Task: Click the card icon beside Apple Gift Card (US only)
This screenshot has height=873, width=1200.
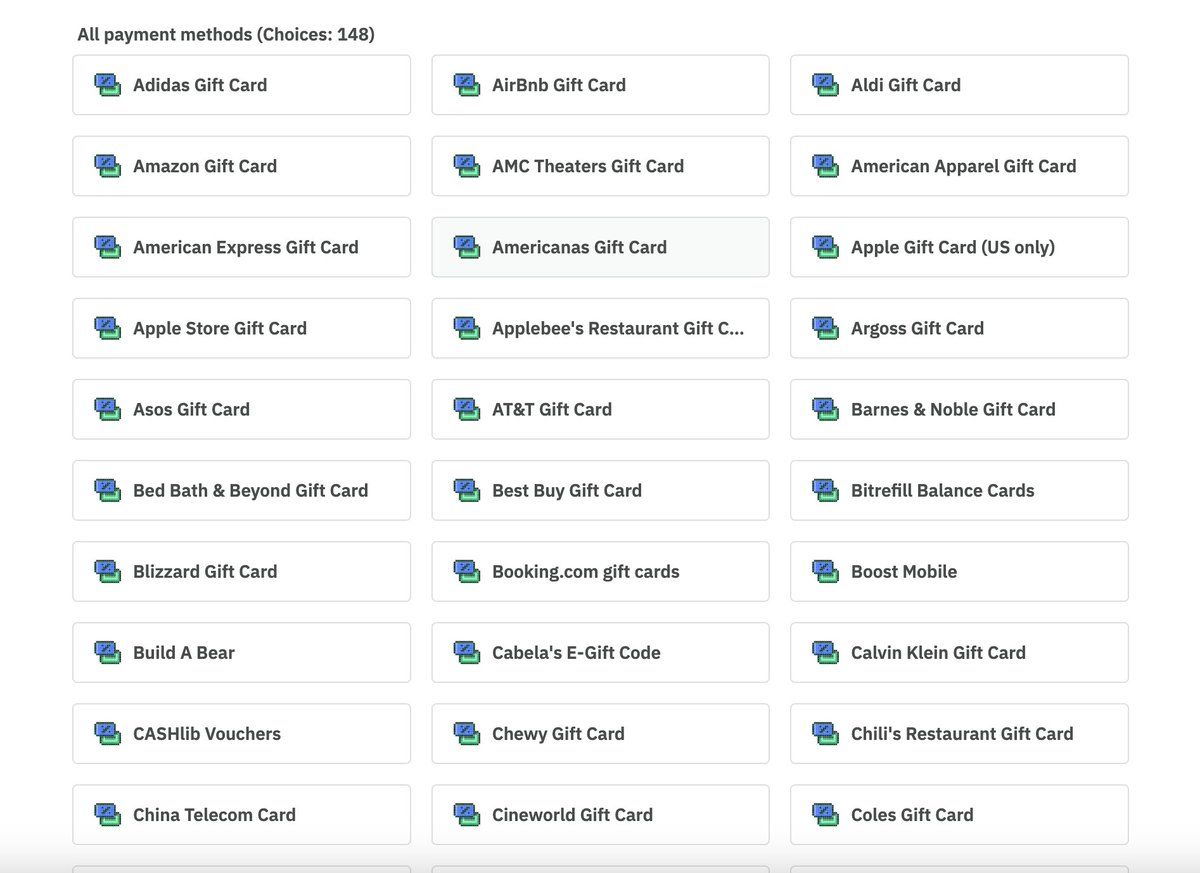Action: click(825, 247)
